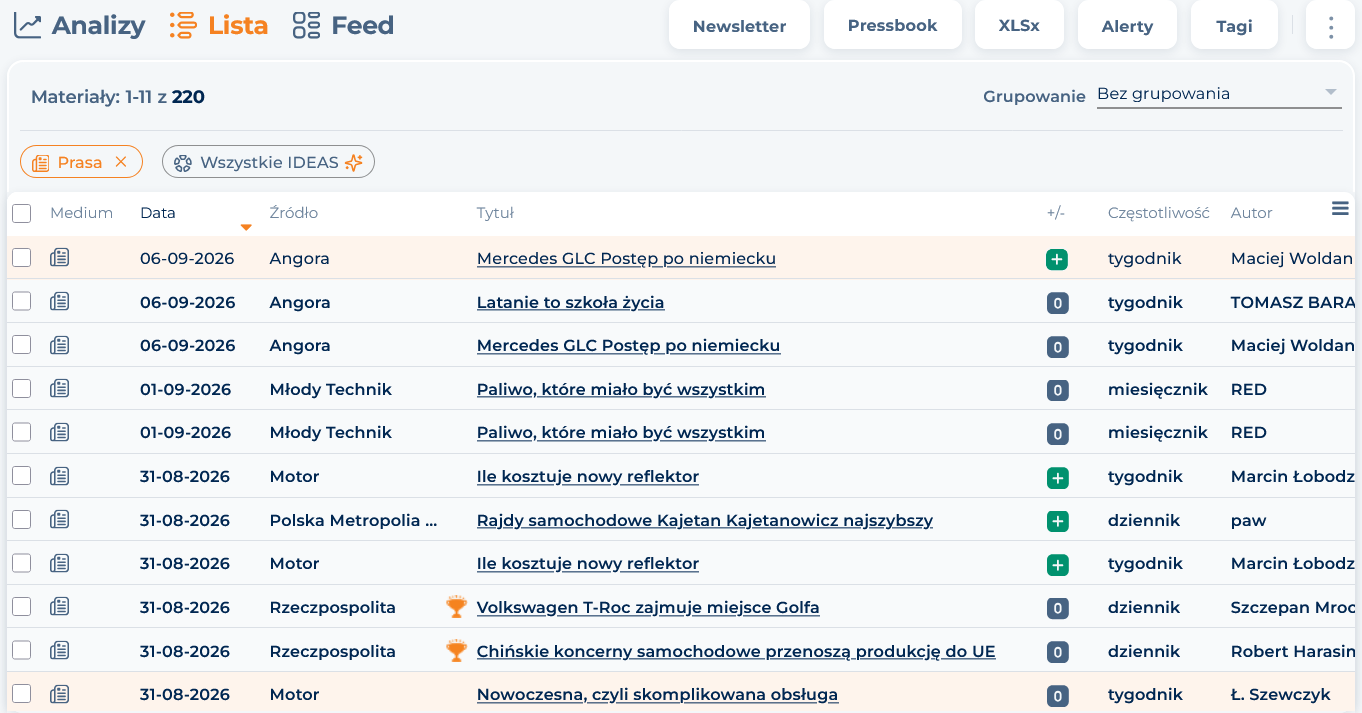Check the 'Nowoczesna, czyli skomplikowana obsługa' row checkbox

(x=22, y=694)
